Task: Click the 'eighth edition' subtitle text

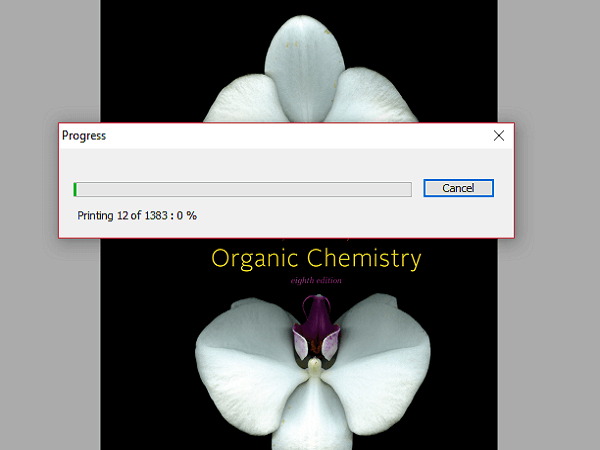Action: point(316,281)
